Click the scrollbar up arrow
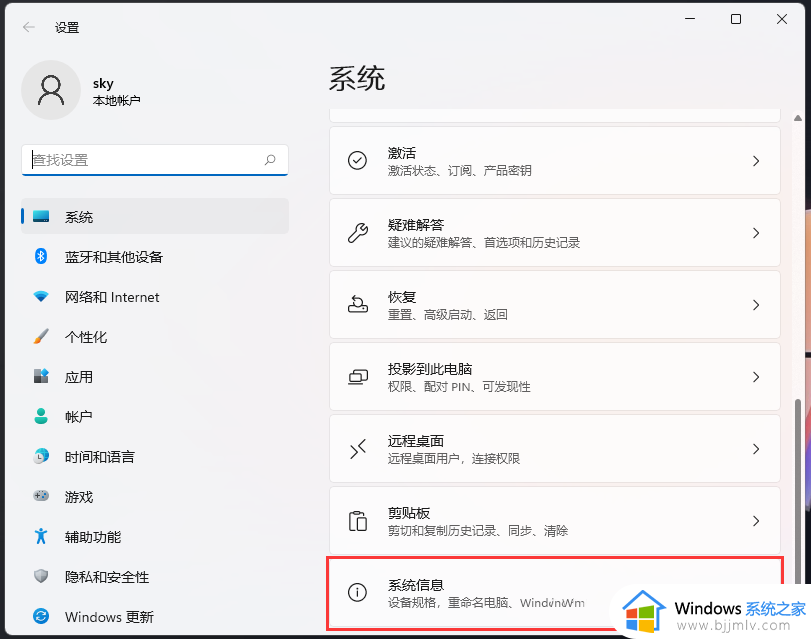Viewport: 811px width, 639px height. tap(798, 118)
